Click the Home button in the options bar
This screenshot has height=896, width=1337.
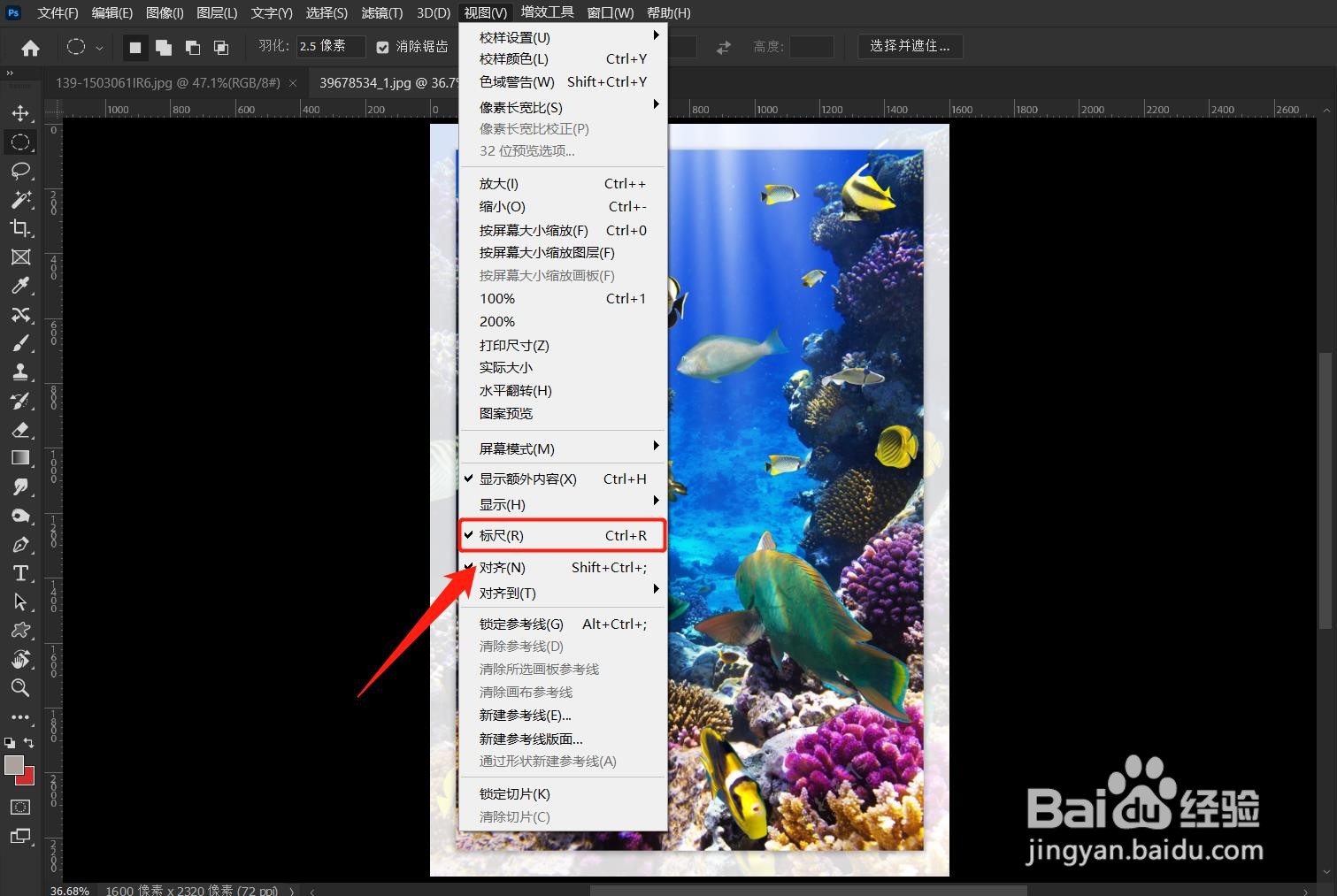[x=30, y=46]
